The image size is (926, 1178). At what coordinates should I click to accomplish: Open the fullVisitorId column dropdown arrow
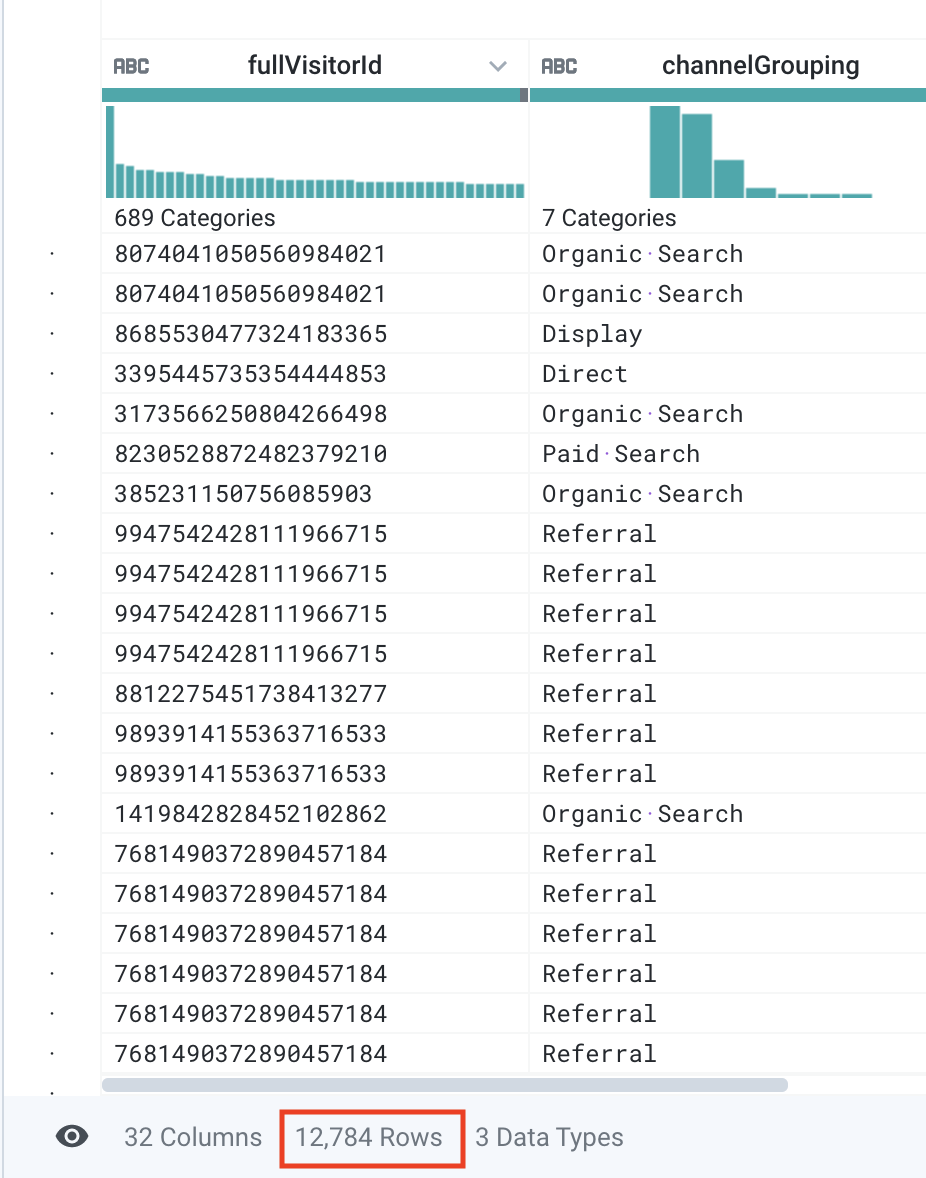tap(497, 67)
